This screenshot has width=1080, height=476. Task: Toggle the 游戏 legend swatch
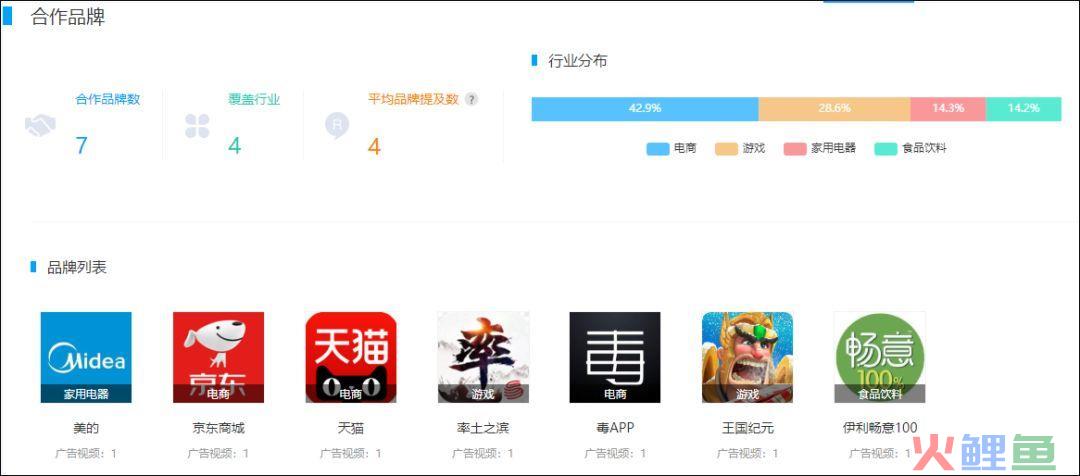[727, 148]
